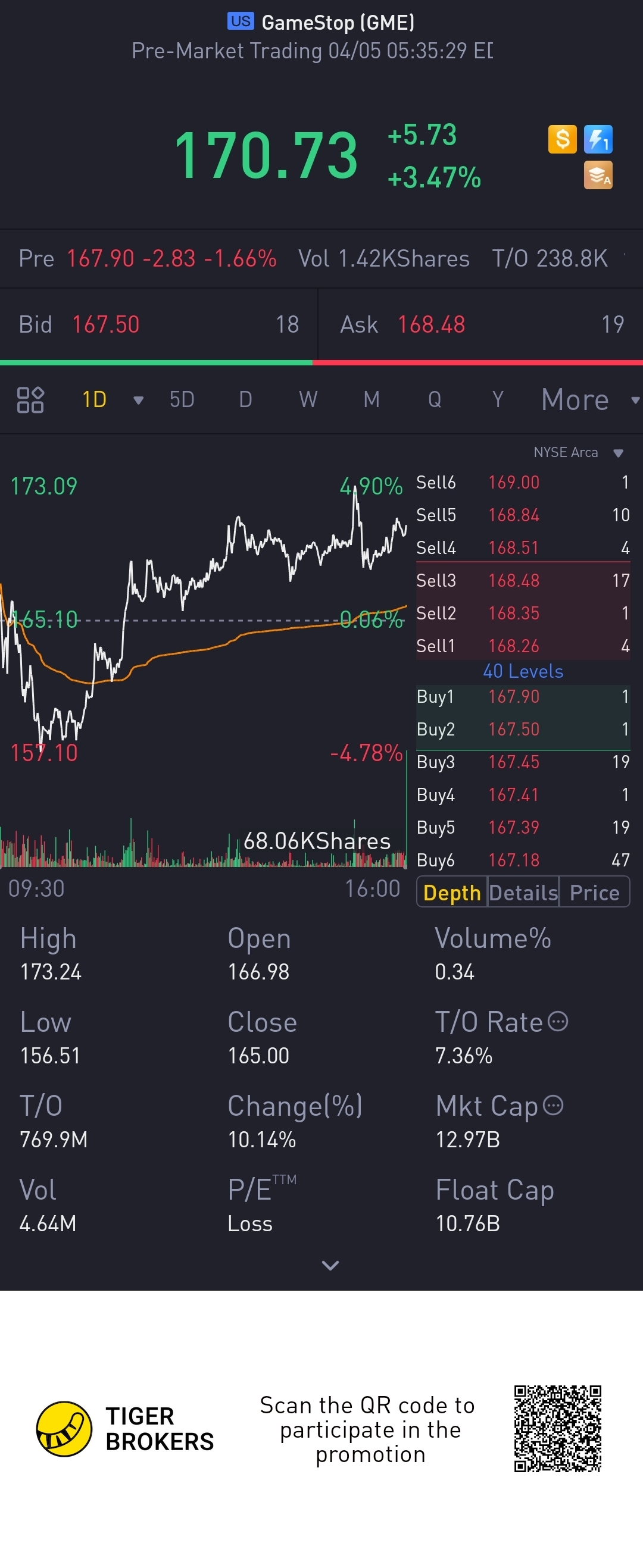Tap the Buy2 167.50 order row

point(523,730)
